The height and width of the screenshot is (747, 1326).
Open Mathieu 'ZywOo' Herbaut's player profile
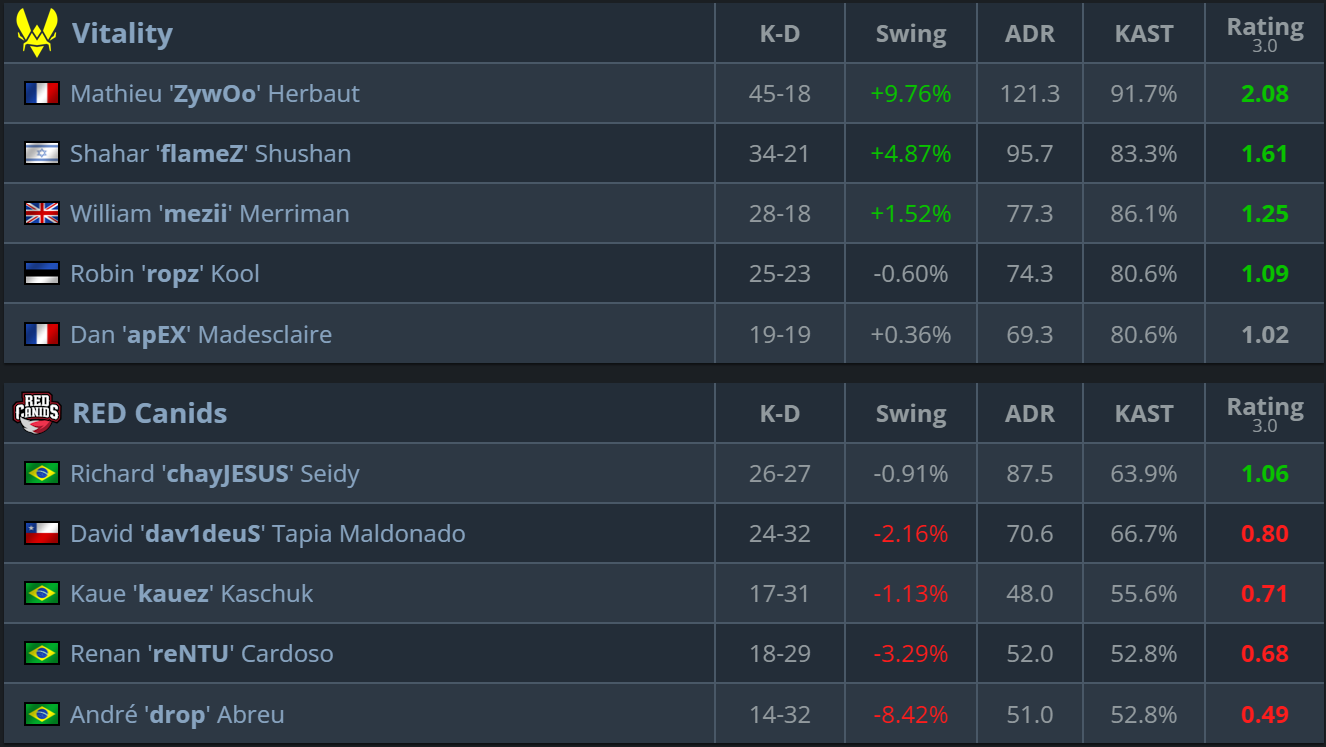tap(215, 94)
